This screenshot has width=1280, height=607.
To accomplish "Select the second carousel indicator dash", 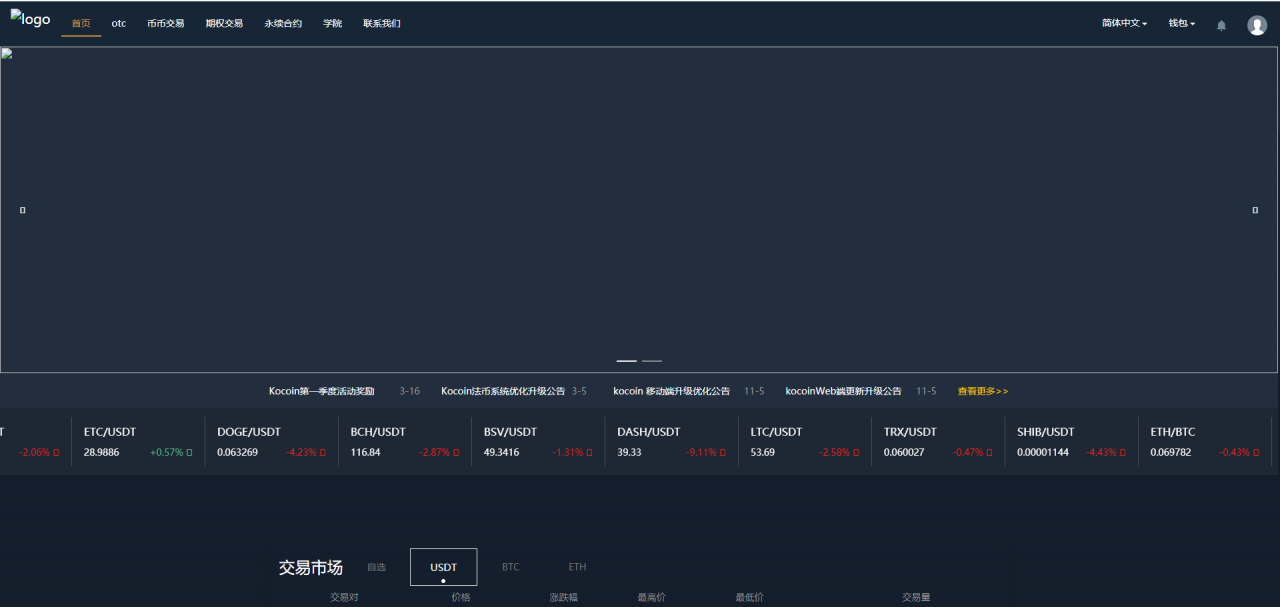I will (652, 361).
